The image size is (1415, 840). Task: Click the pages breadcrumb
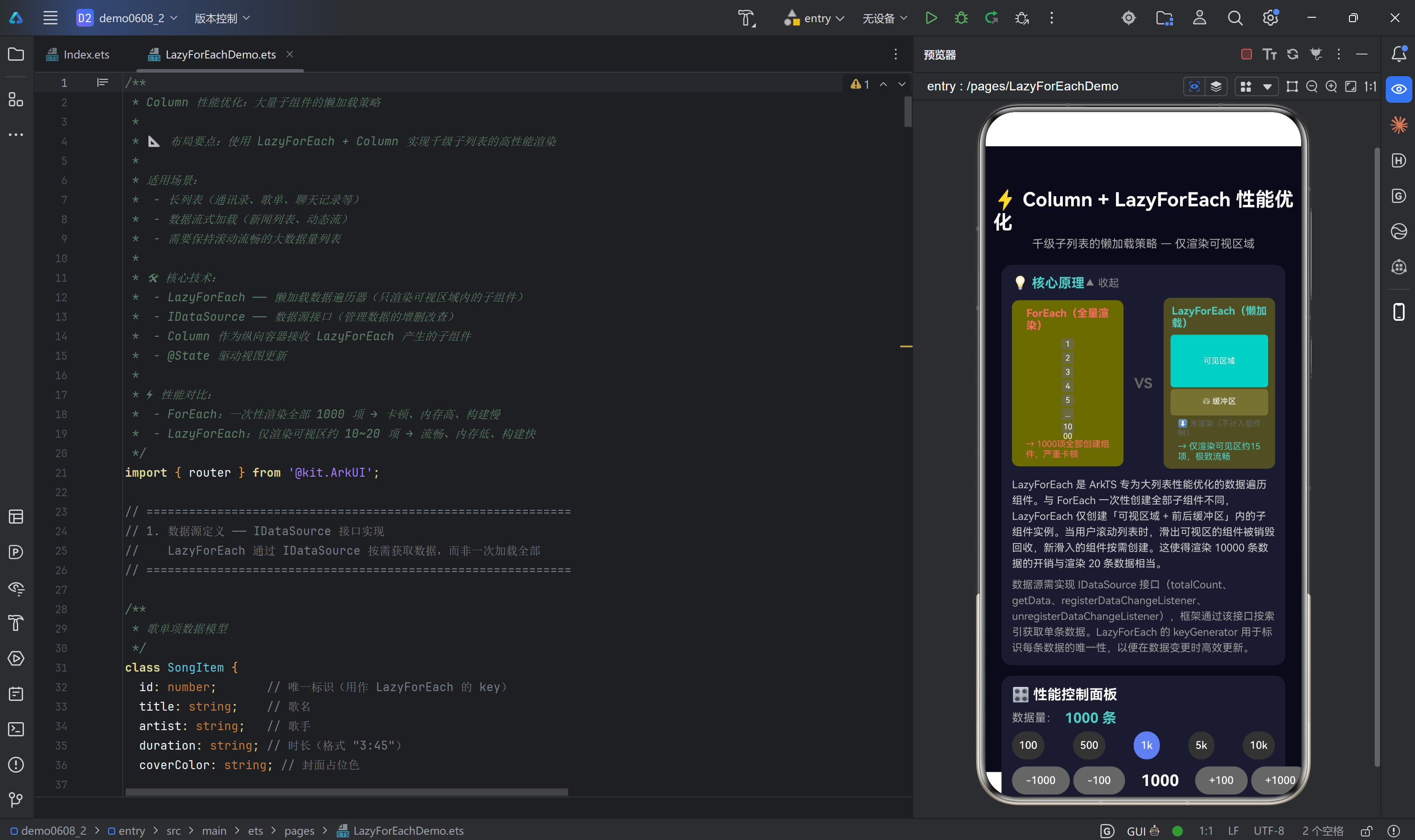[299, 830]
